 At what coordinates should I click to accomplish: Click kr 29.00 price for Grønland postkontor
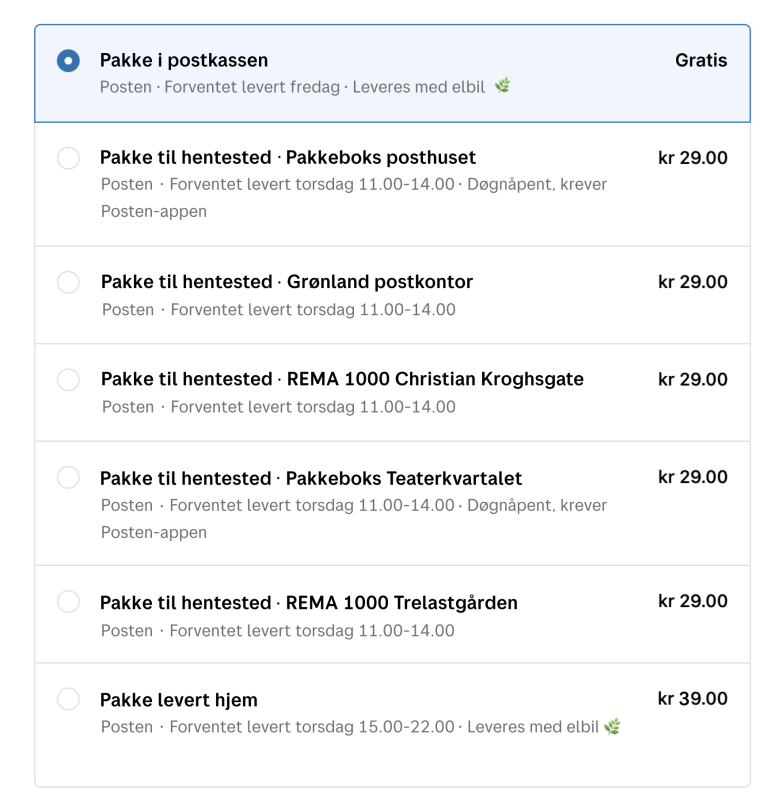click(692, 281)
